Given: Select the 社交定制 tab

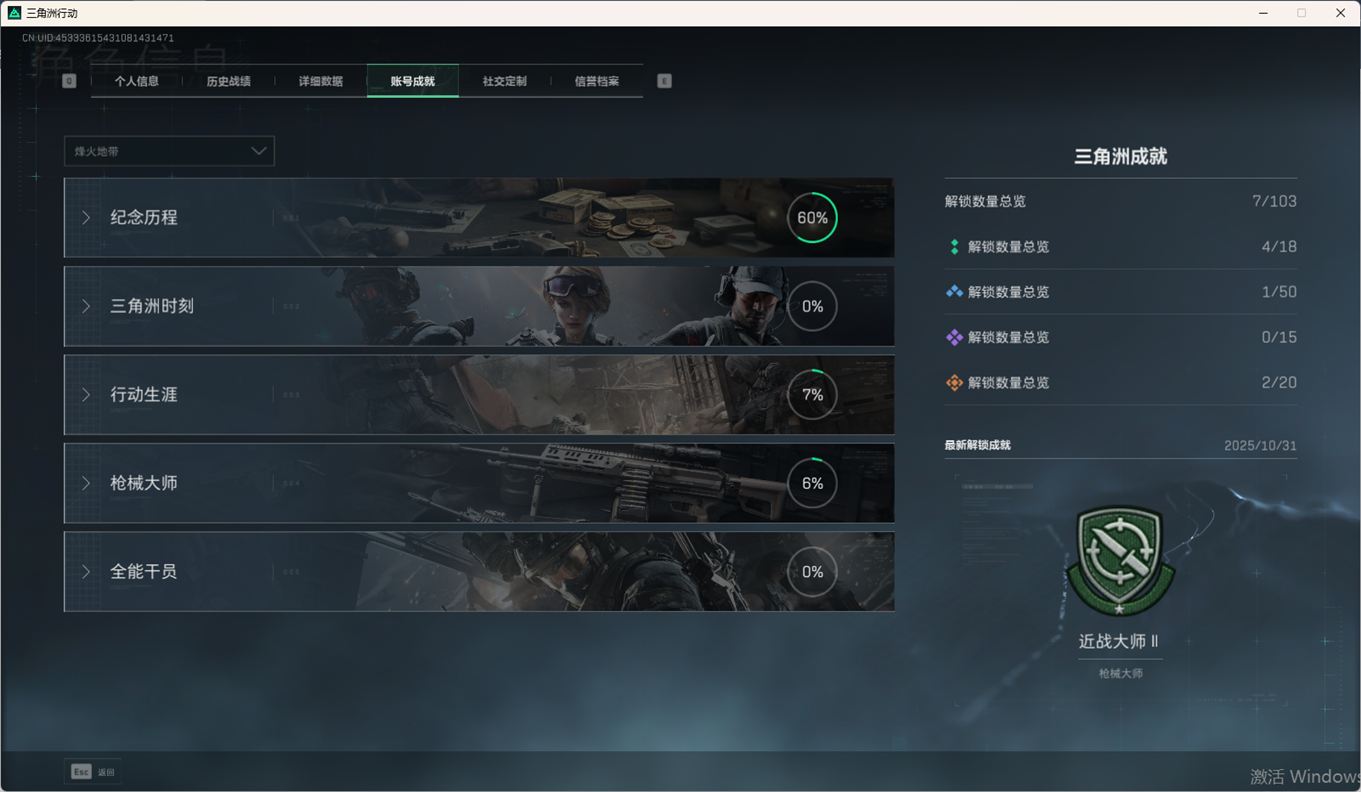Looking at the screenshot, I should coord(504,81).
